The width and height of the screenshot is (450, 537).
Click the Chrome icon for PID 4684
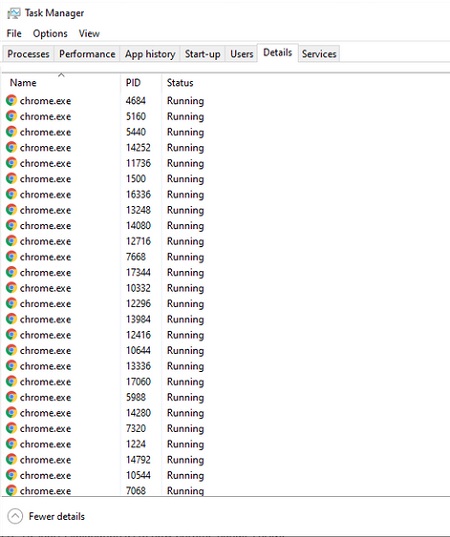(11, 101)
